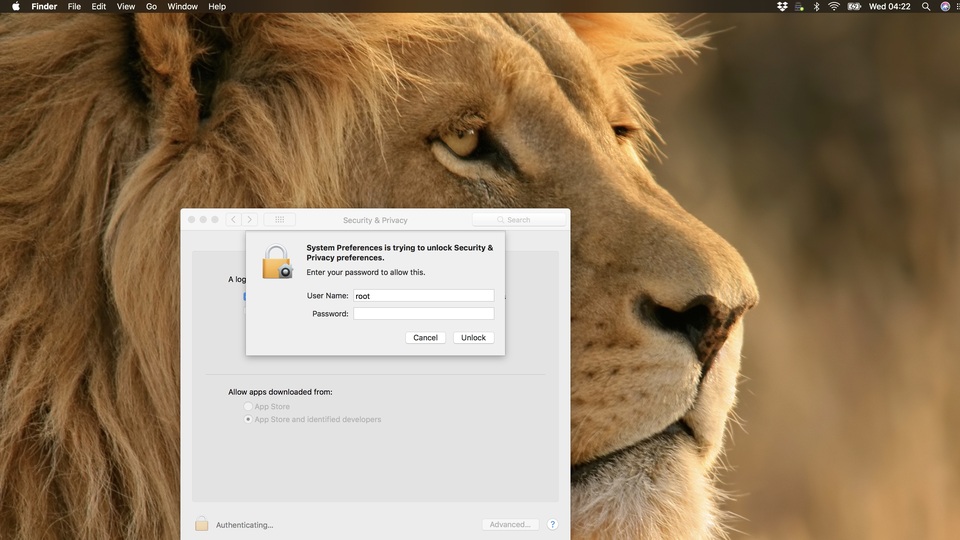
Task: Click the Wed 04:22 clock
Action: pos(890,7)
